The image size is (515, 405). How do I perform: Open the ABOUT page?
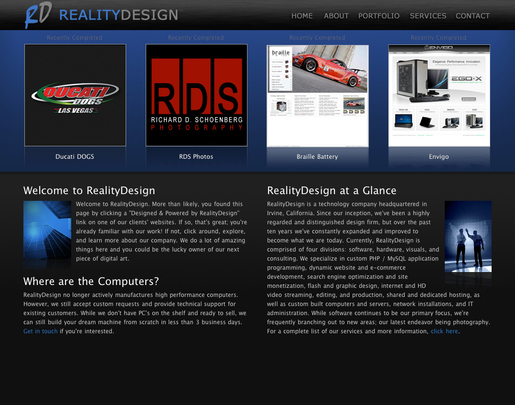[336, 16]
